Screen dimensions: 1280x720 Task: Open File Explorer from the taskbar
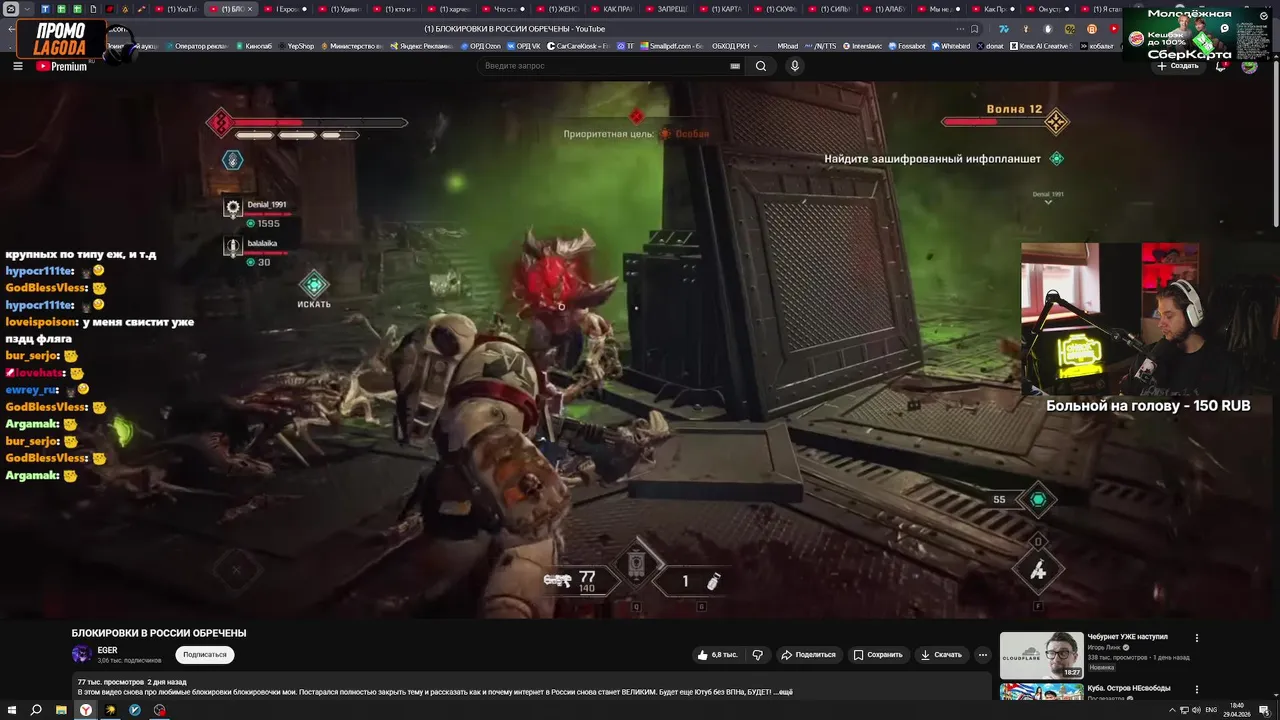pyautogui.click(x=61, y=710)
